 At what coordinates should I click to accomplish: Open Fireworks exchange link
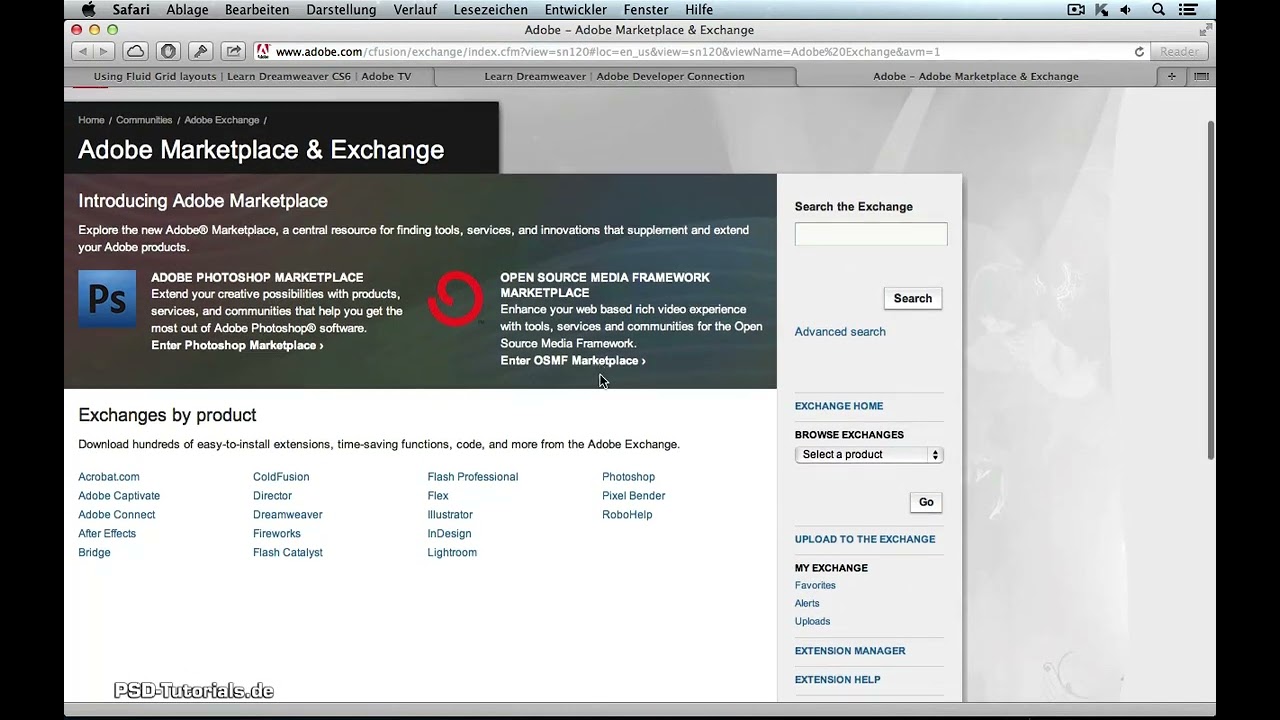(x=277, y=534)
